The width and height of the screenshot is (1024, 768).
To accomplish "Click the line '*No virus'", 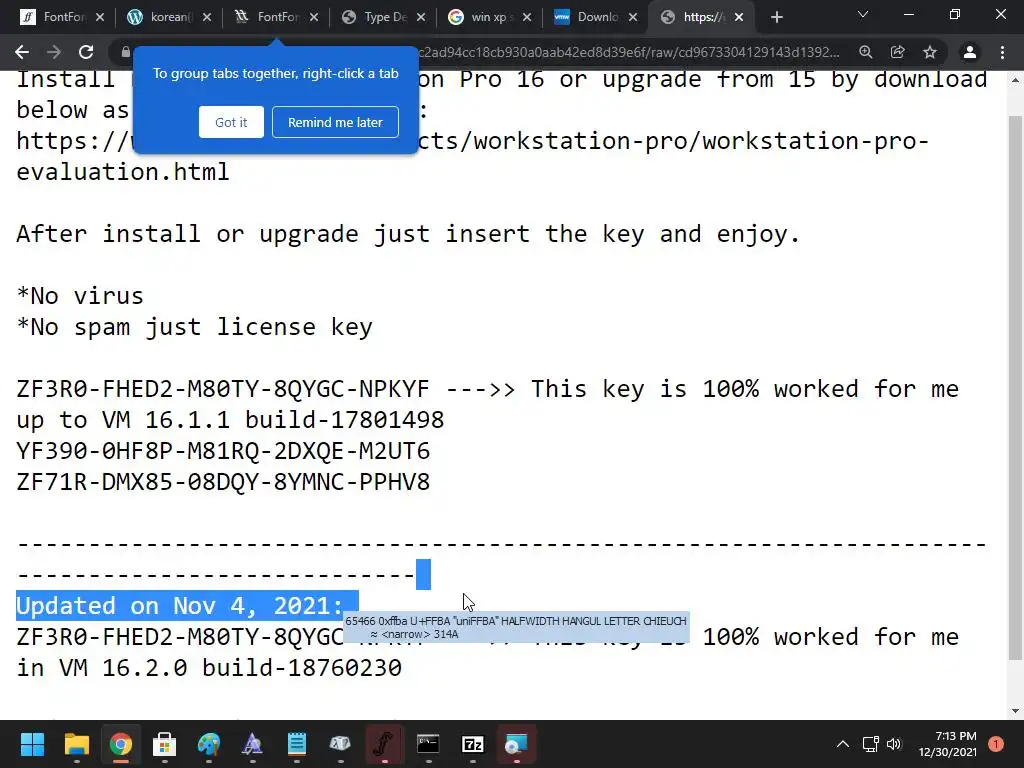I will pyautogui.click(x=80, y=296).
